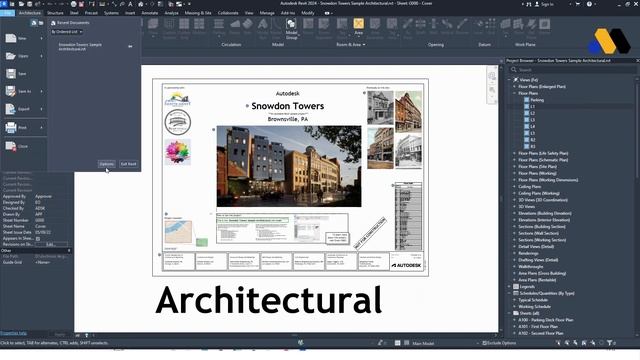Toggle Drag Elements on Selection in status bar

[x=593, y=343]
